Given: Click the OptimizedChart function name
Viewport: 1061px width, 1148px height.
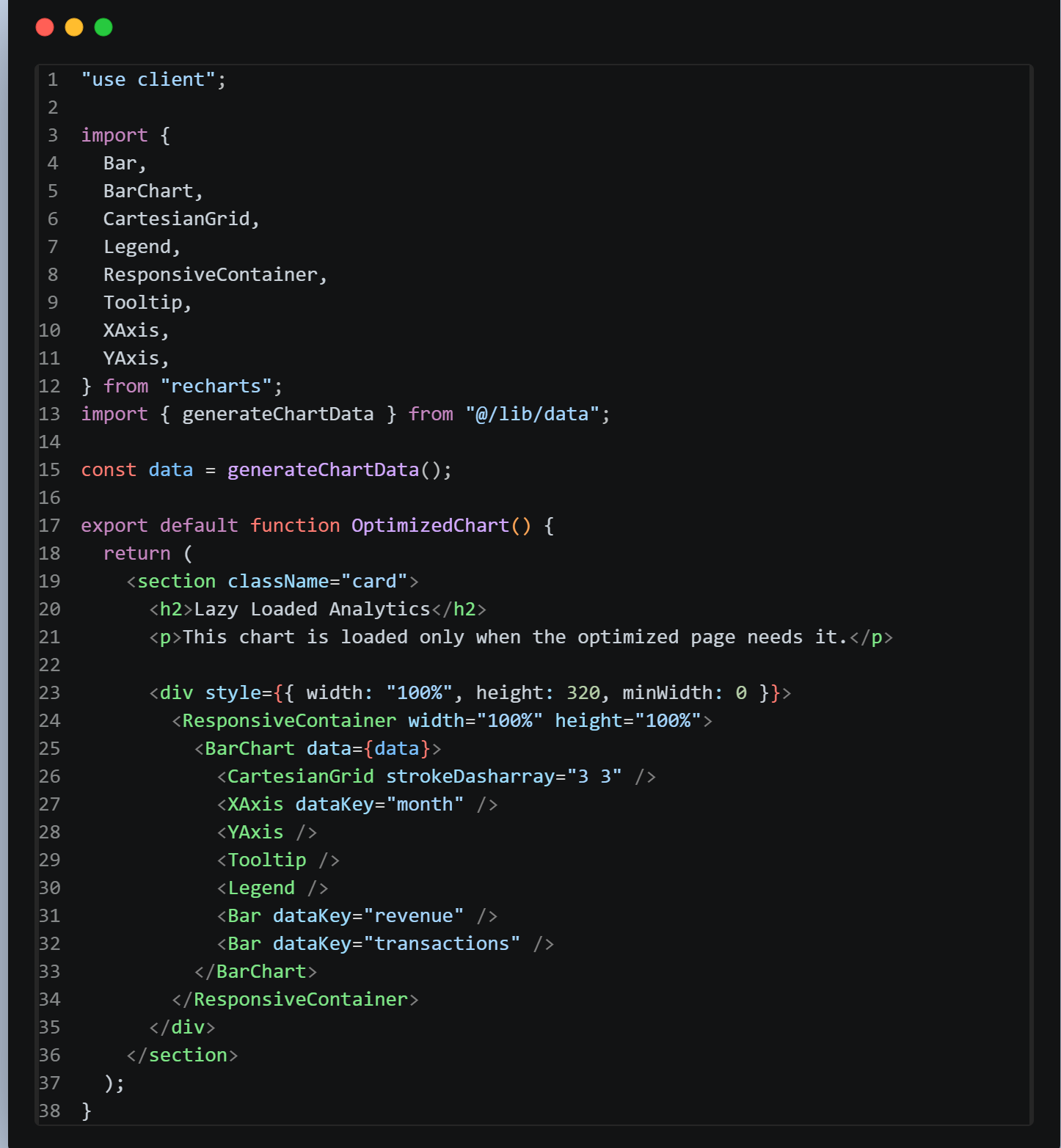Looking at the screenshot, I should pos(430,525).
